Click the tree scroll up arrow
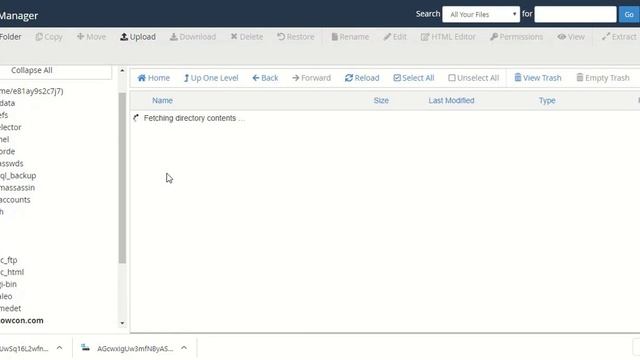The image size is (640, 360). coord(122,71)
